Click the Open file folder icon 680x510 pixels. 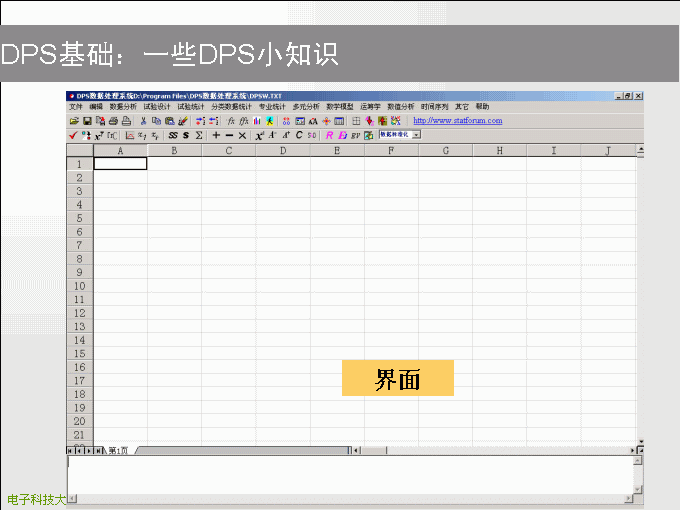(74, 121)
